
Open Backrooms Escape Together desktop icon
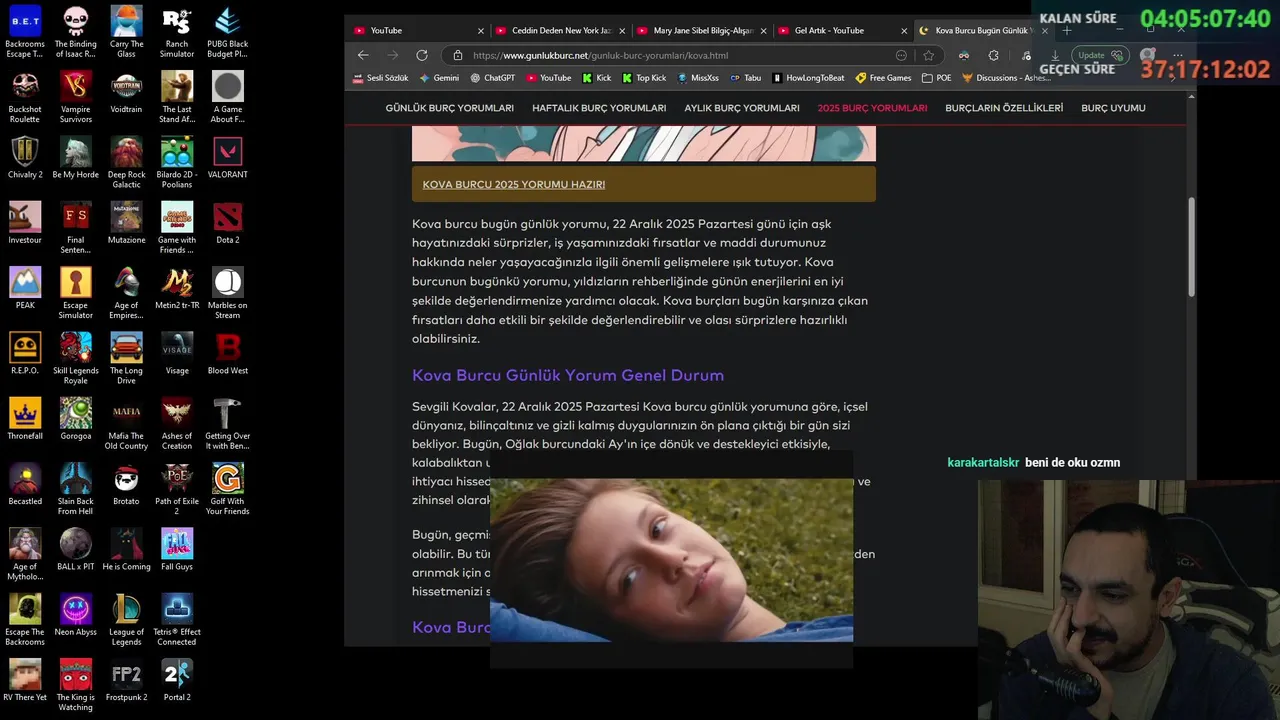25,31
